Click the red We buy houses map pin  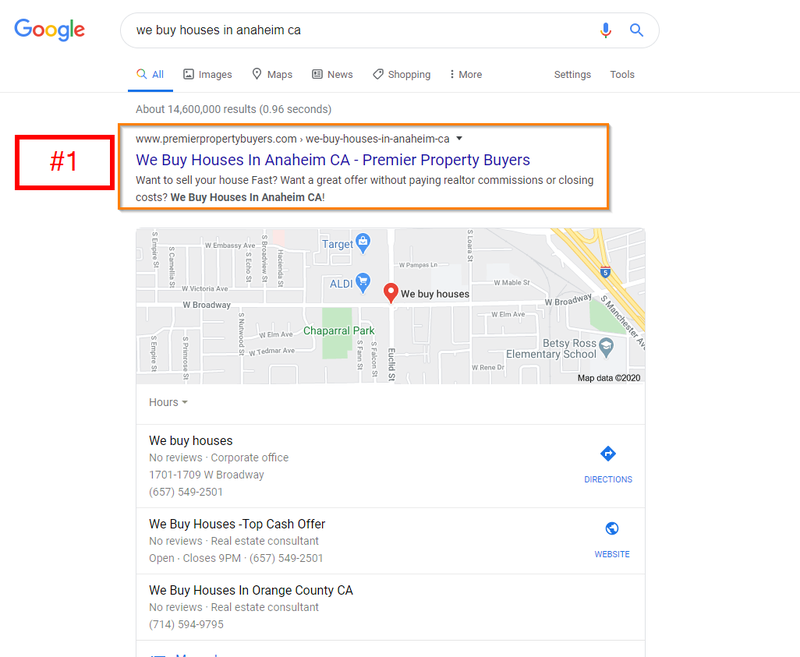(x=391, y=293)
